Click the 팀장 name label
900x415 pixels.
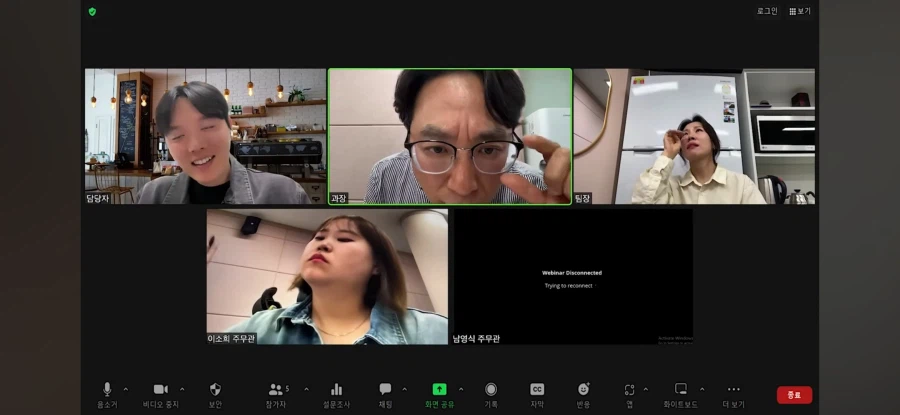click(583, 198)
